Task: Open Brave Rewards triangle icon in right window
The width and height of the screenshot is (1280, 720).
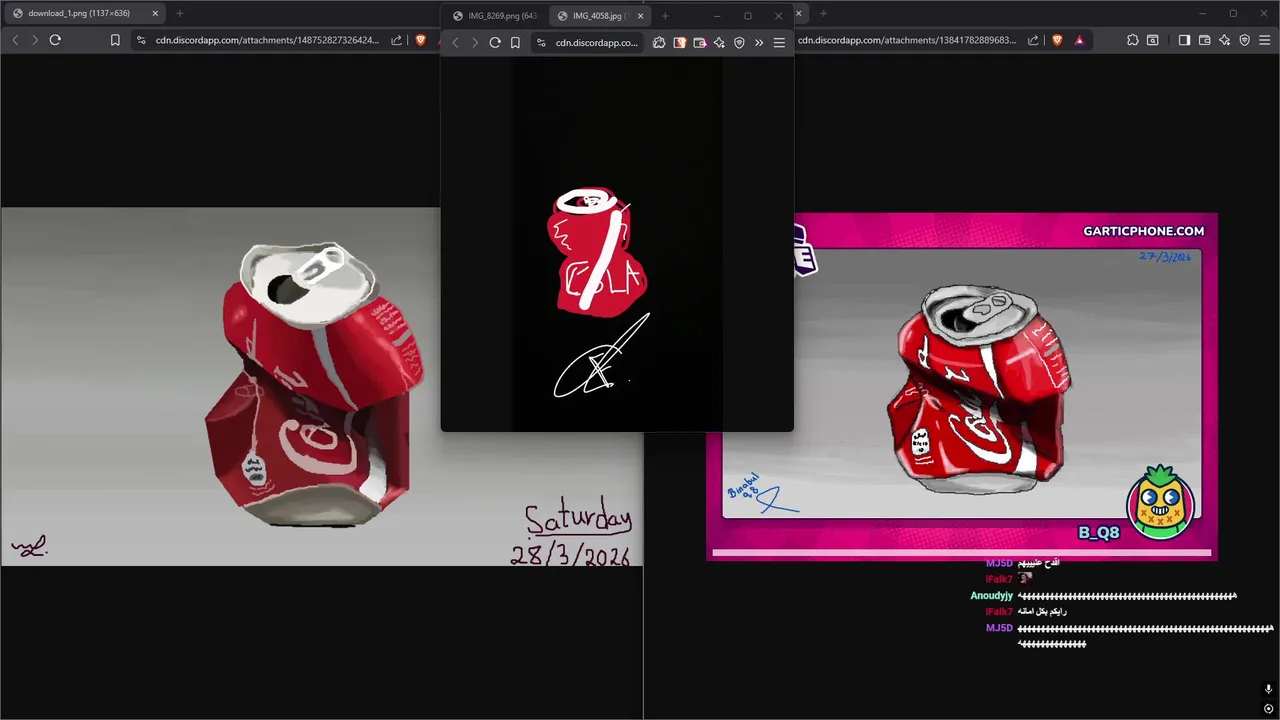Action: pos(1079,40)
